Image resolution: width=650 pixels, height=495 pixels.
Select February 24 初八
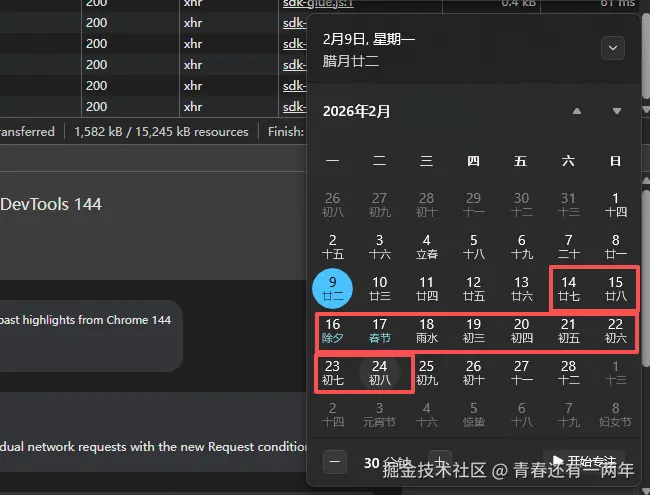(x=380, y=372)
